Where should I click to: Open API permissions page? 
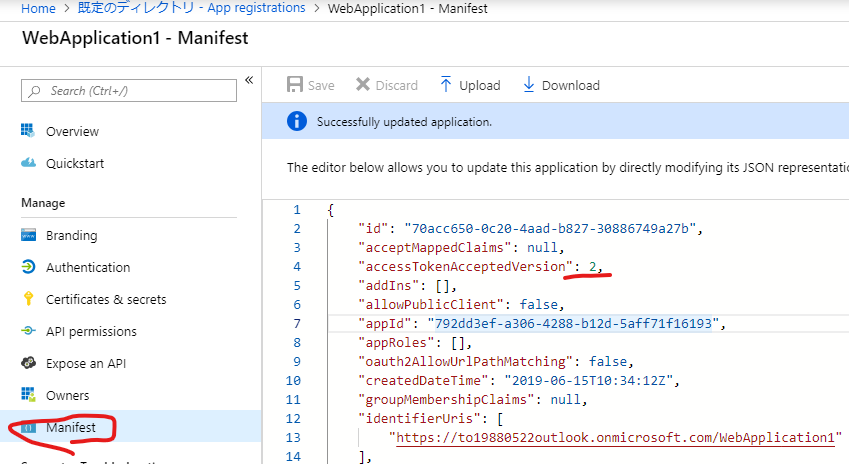(91, 331)
